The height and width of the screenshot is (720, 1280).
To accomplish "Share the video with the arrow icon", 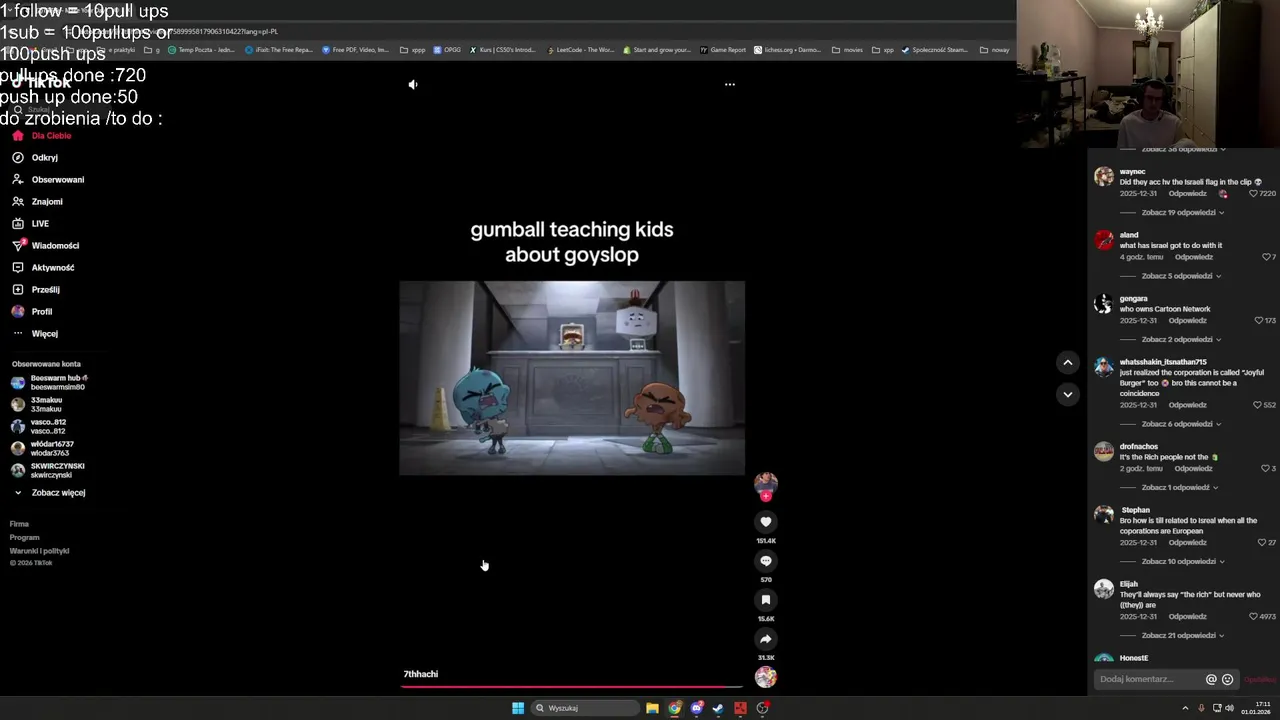I will pos(766,639).
